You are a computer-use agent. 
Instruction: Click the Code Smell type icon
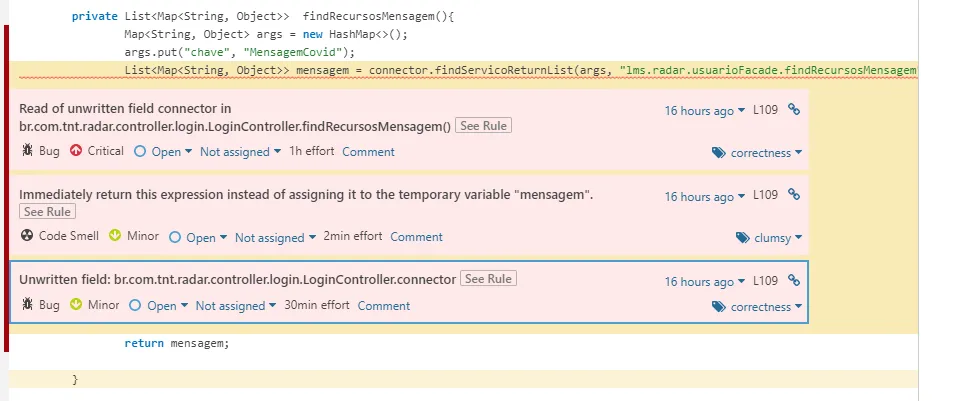click(x=27, y=237)
